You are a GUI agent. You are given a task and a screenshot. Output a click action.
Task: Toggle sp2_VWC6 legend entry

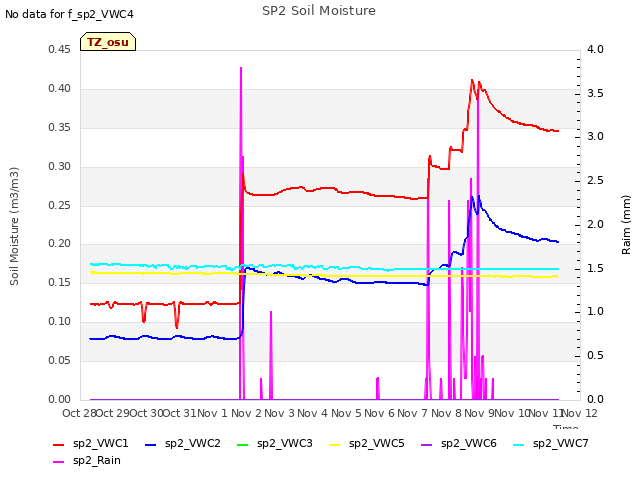[x=459, y=443]
